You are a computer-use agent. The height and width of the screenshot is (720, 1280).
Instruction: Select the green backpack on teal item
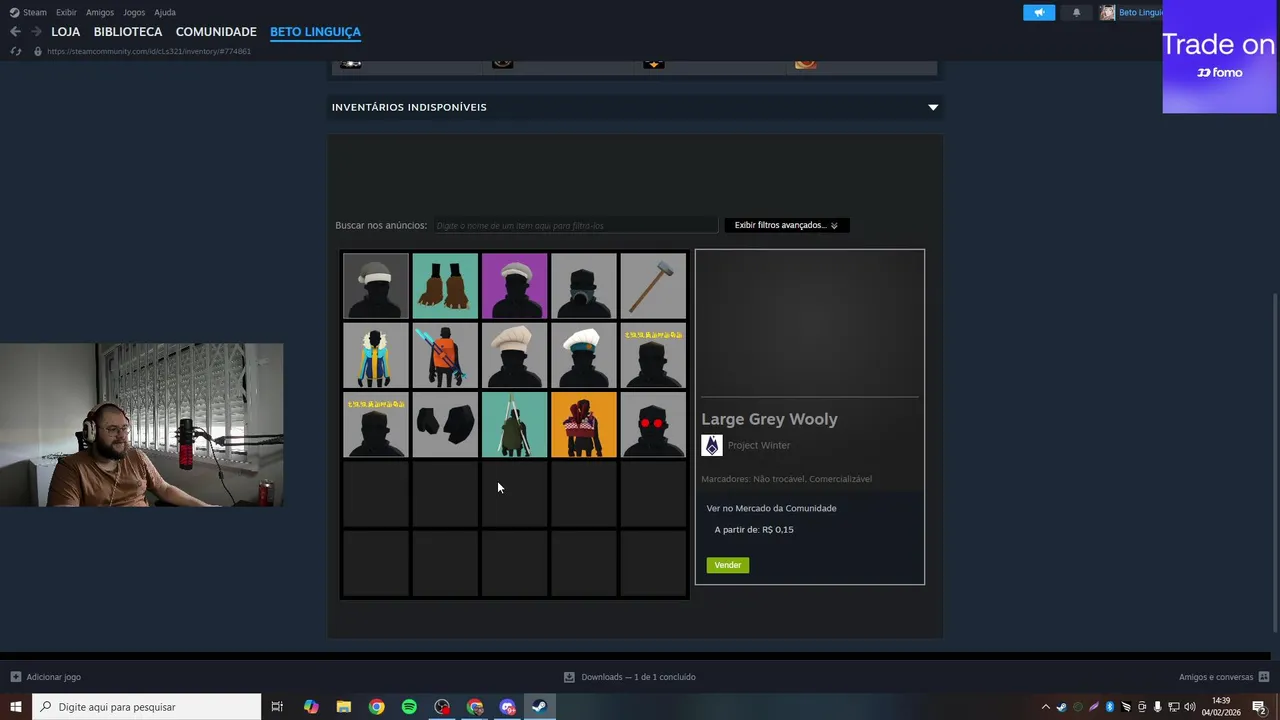[515, 425]
